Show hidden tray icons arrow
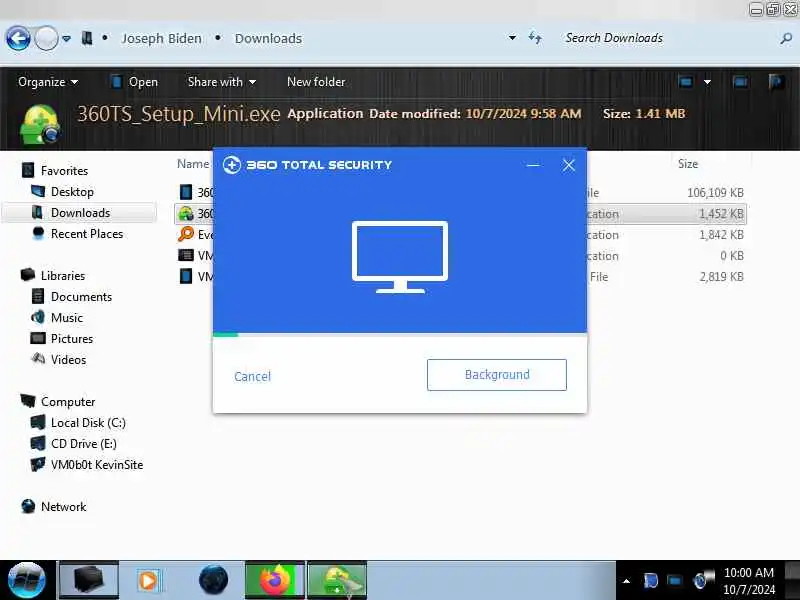This screenshot has height=600, width=800. coord(627,581)
